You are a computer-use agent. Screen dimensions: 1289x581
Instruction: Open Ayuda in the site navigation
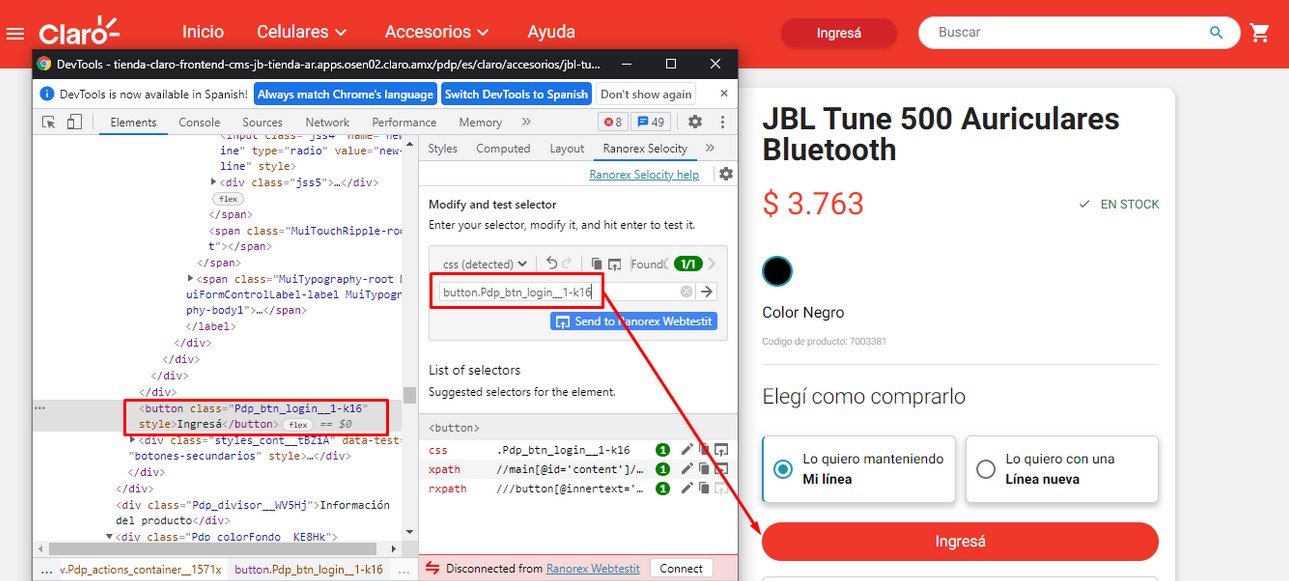coord(551,32)
